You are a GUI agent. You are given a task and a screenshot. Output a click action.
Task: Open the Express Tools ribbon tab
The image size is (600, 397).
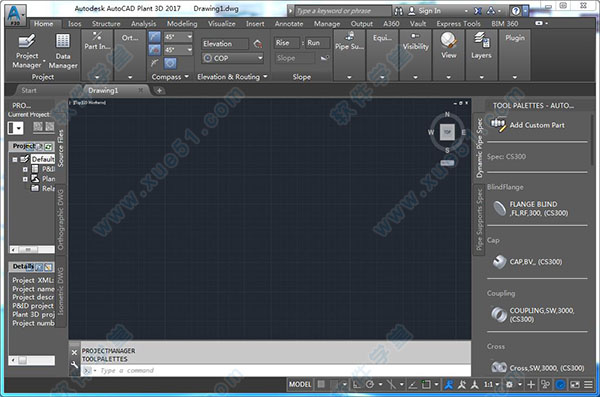[458, 24]
